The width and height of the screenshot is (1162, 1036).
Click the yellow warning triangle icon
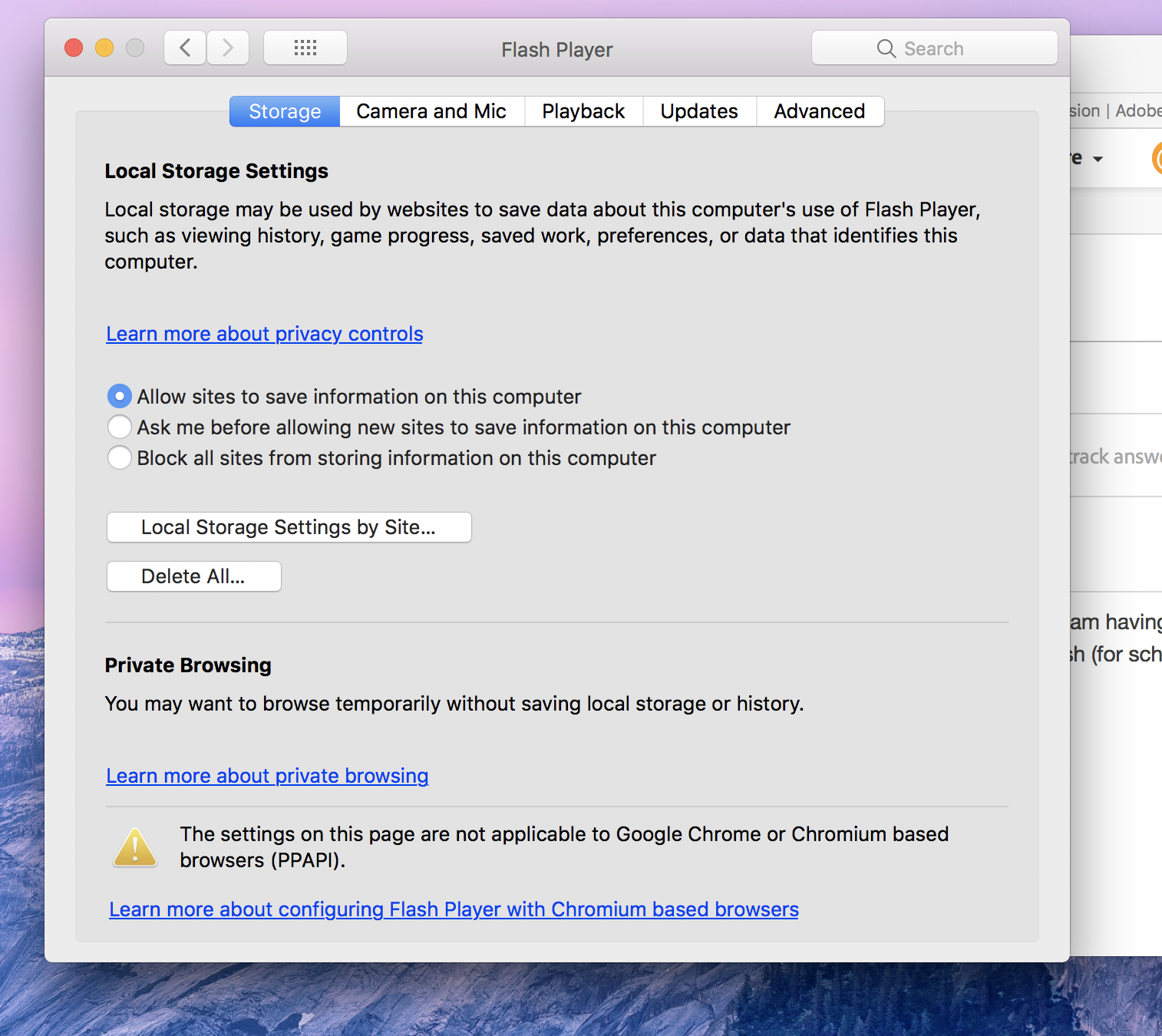(135, 848)
